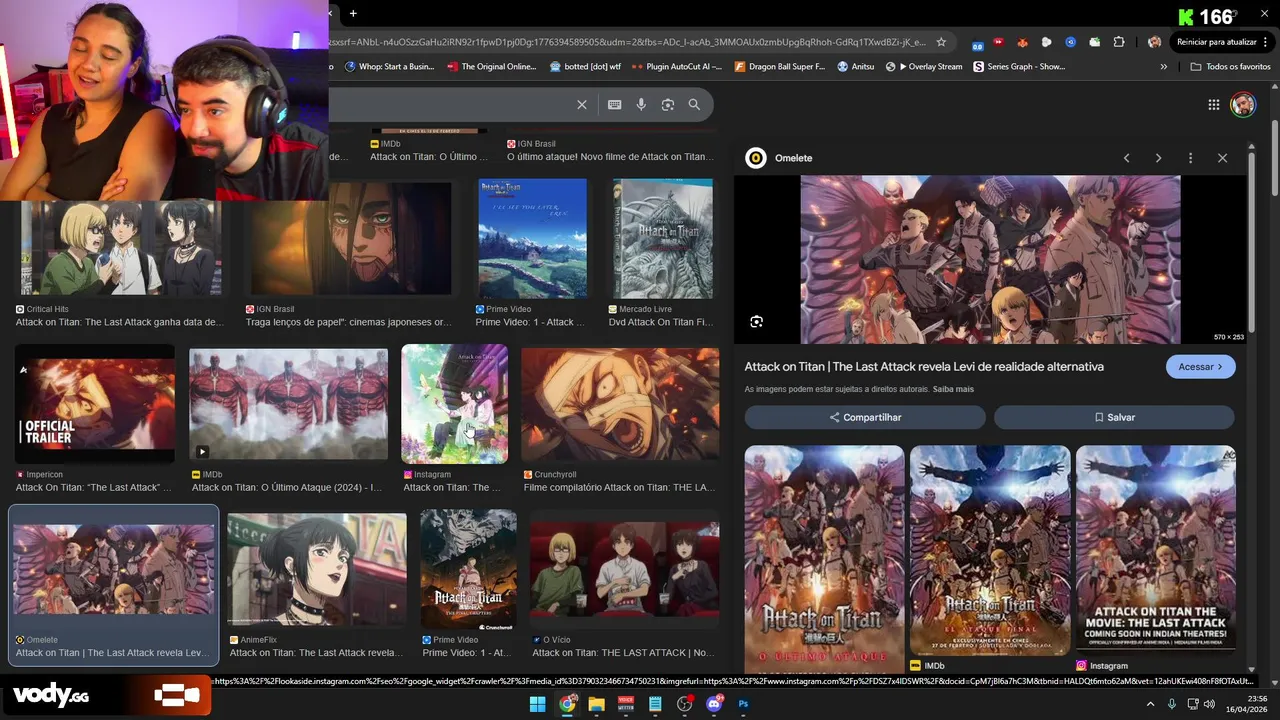The height and width of the screenshot is (720, 1280).
Task: Open IMDb colossal titans video thumbnail
Action: tap(289, 404)
